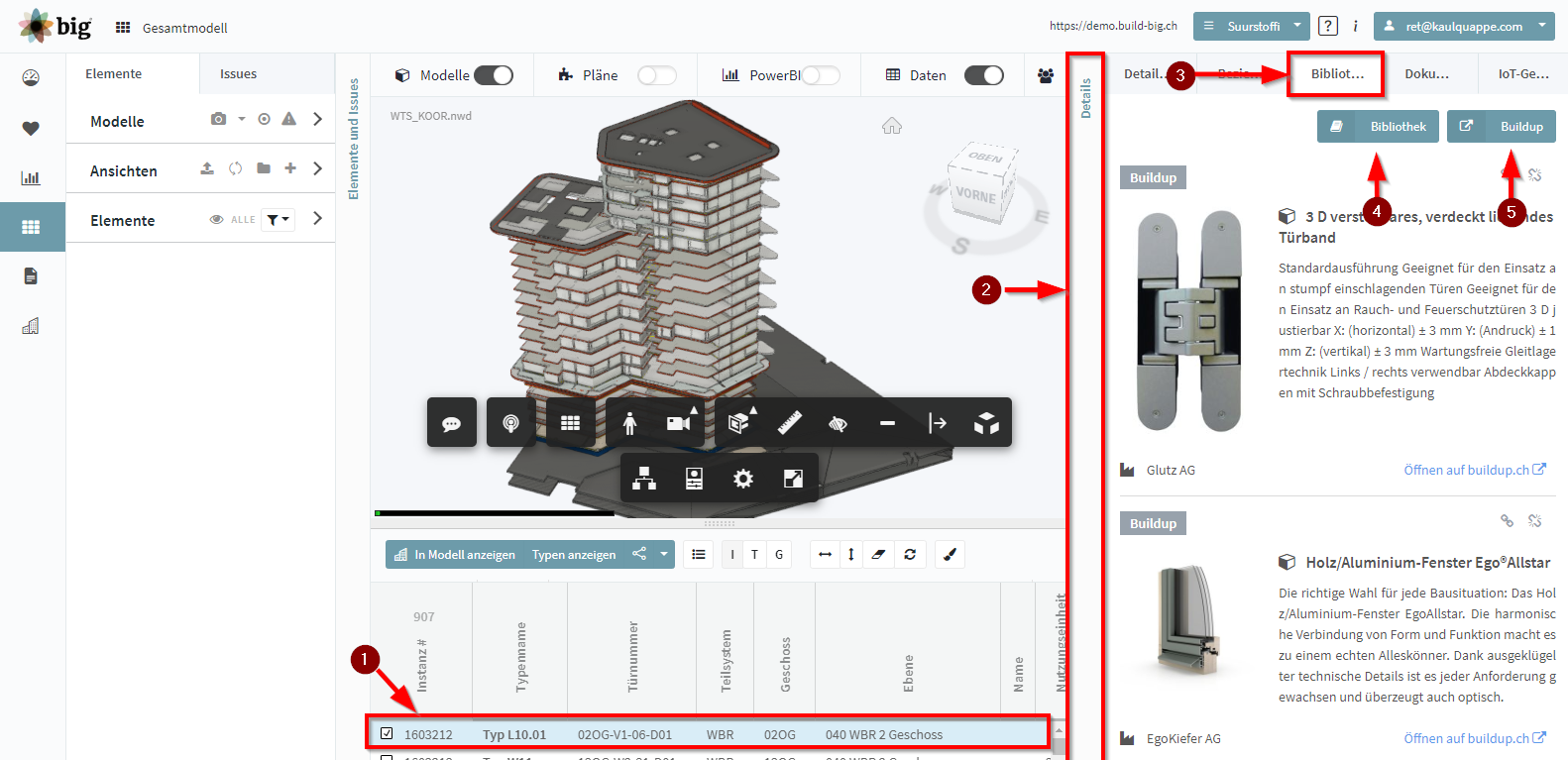Open the Bibliot... tab in details panel
The height and width of the screenshot is (760, 1568).
coord(1337,73)
